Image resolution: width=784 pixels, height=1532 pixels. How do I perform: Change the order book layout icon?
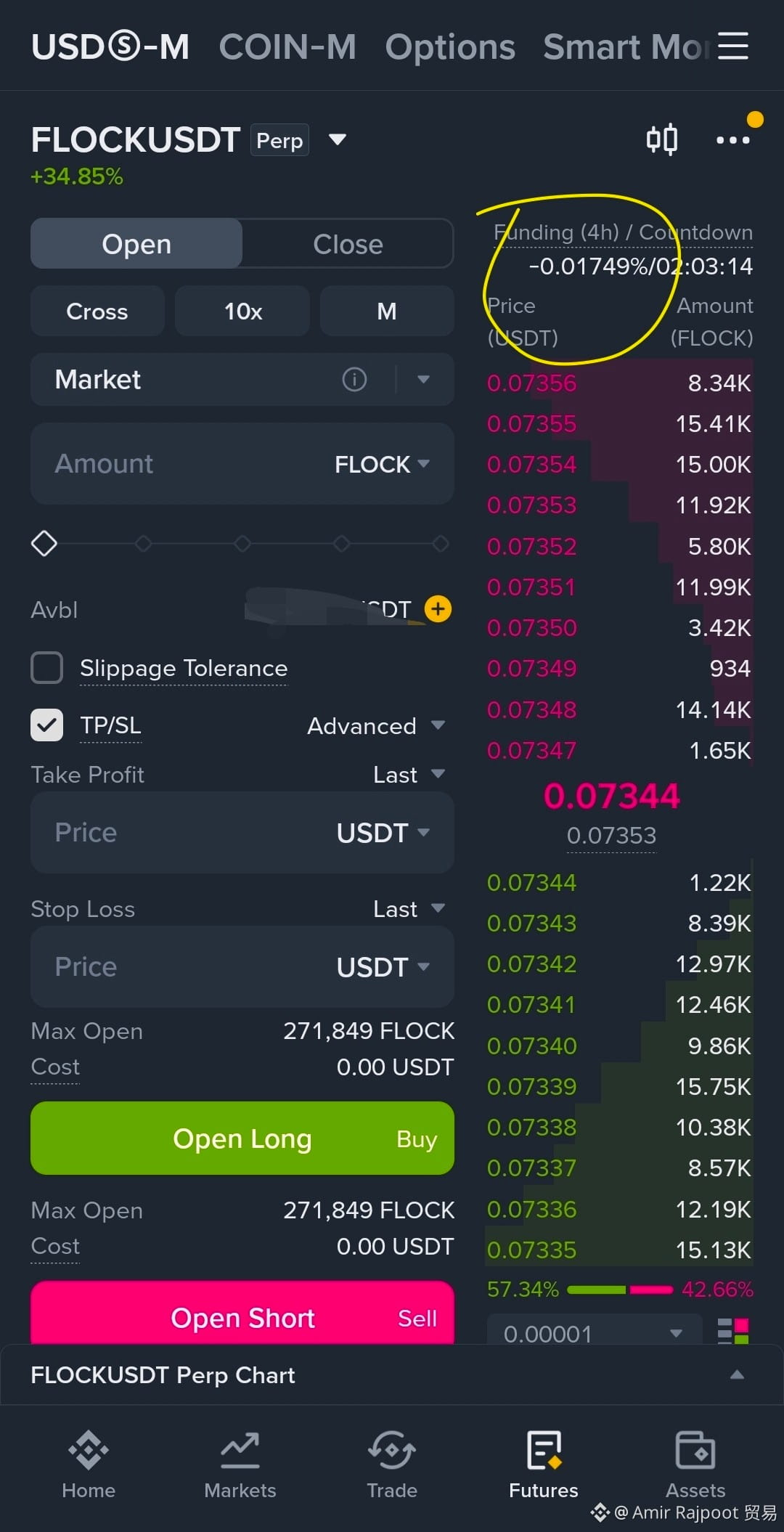tap(733, 1331)
